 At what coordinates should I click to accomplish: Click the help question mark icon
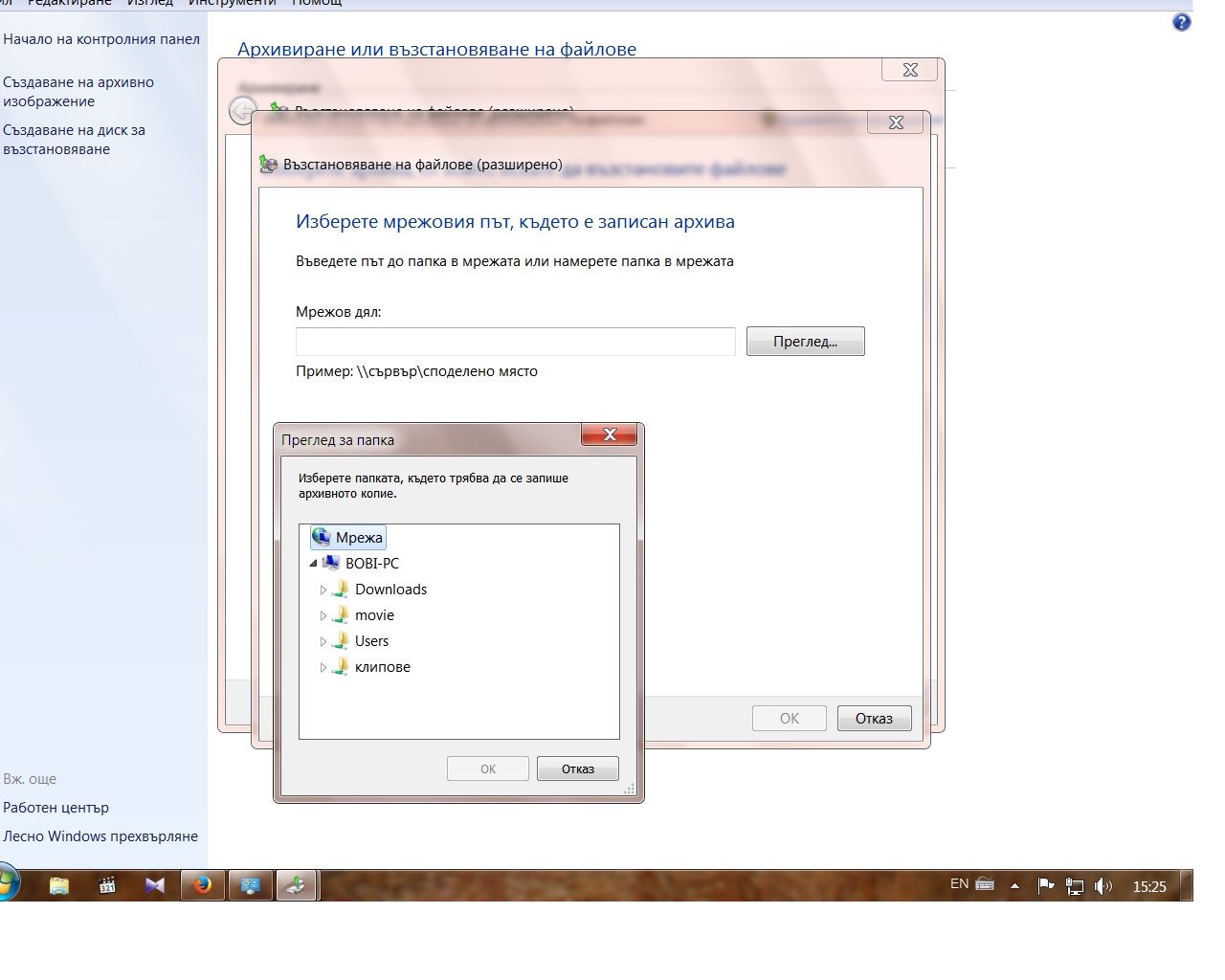pyautogui.click(x=1182, y=22)
